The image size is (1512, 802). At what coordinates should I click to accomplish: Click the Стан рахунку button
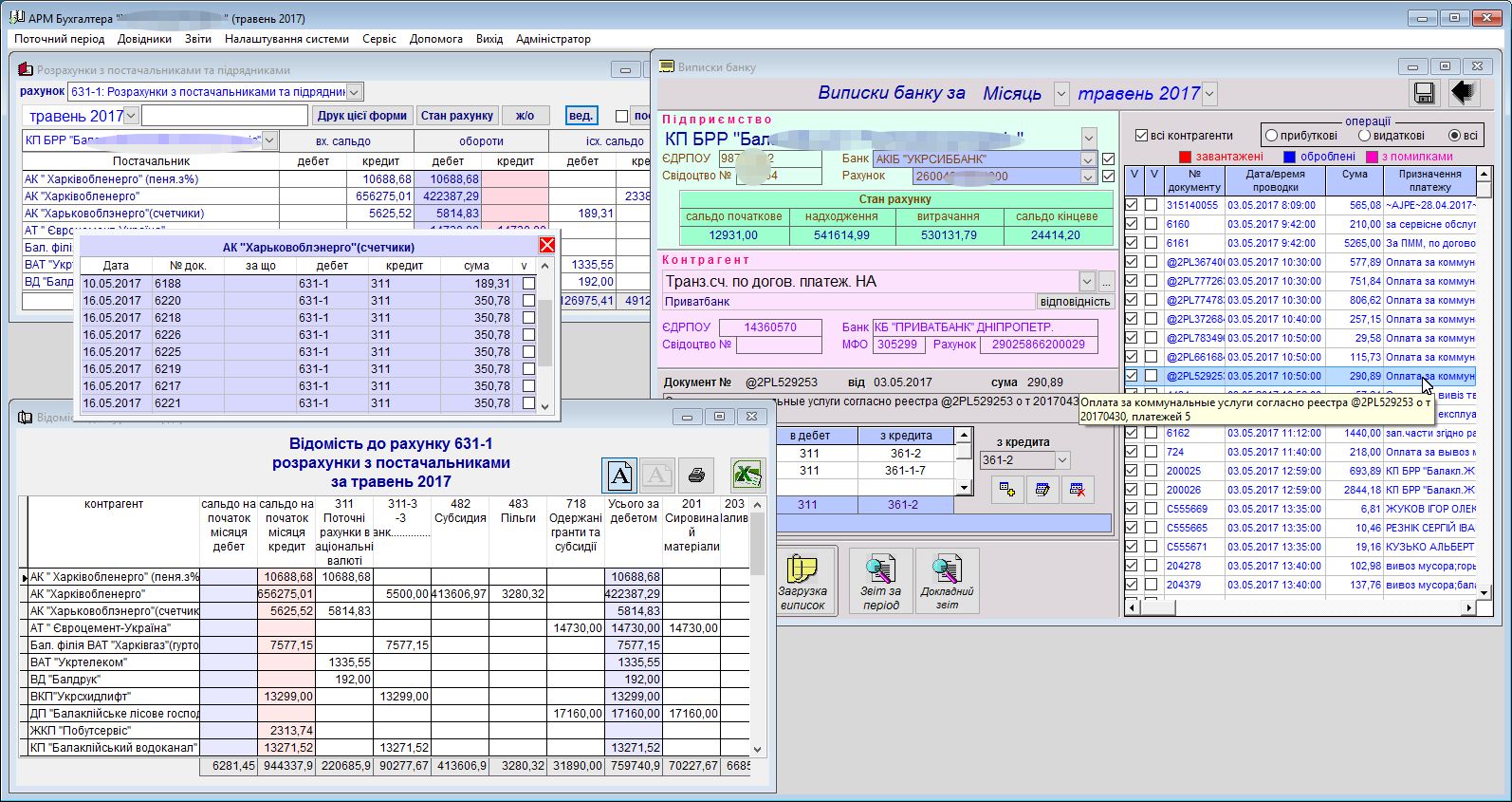pyautogui.click(x=456, y=116)
